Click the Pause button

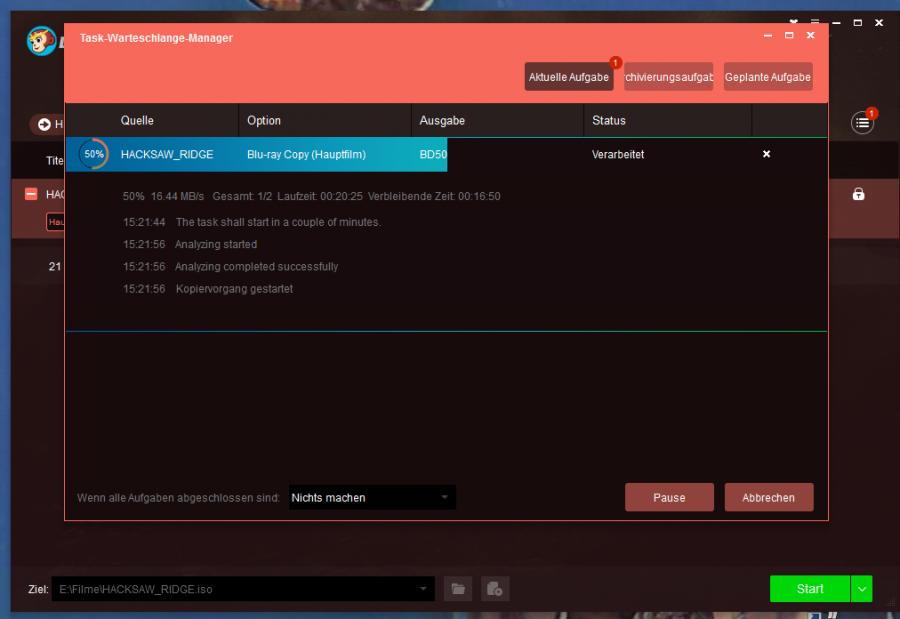click(669, 497)
